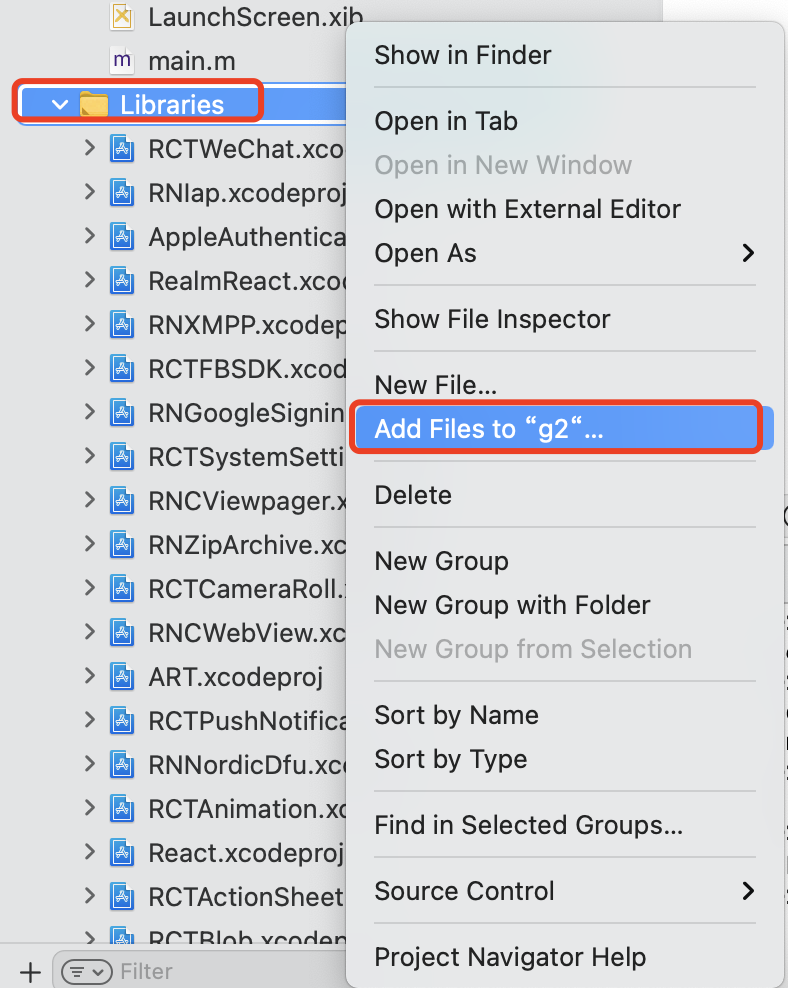Click the plus add button at bottom left
Screen dimensions: 788x988
pyautogui.click(x=31, y=971)
